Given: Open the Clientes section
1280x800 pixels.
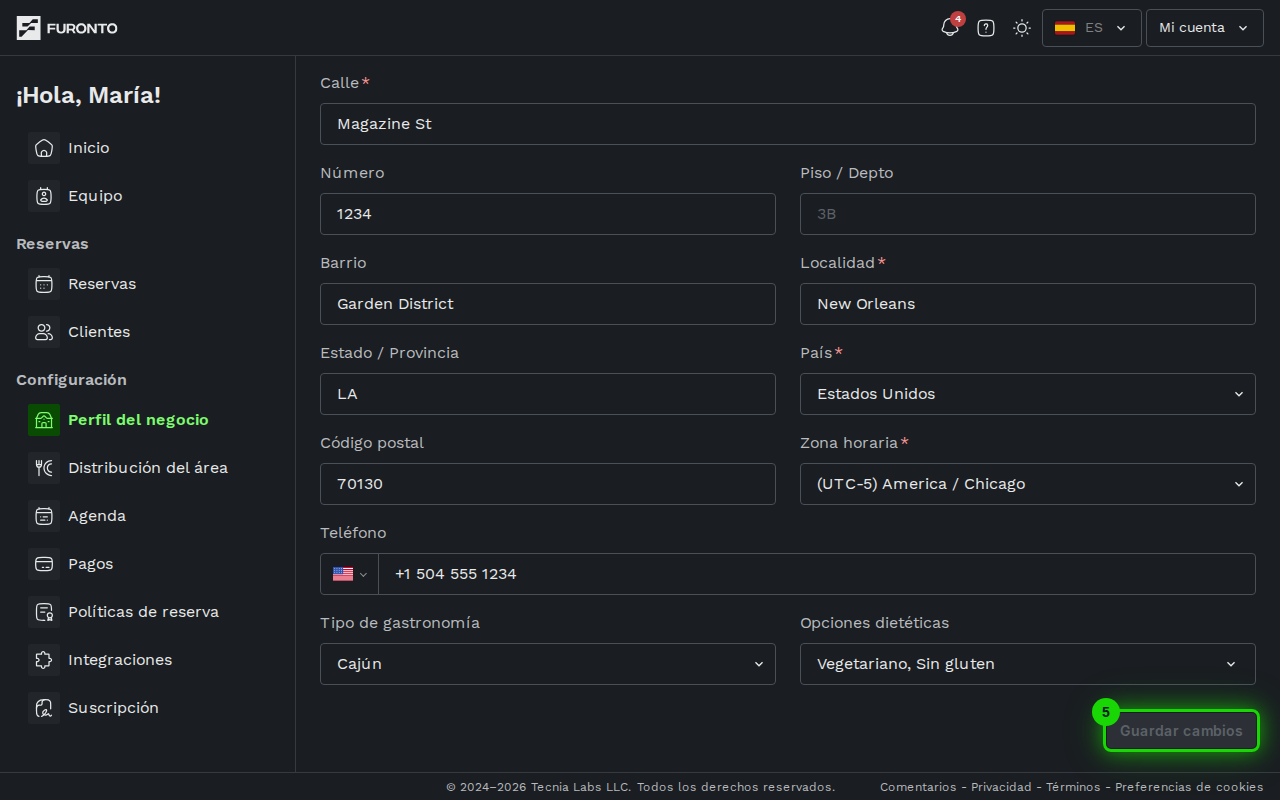Looking at the screenshot, I should [x=99, y=332].
